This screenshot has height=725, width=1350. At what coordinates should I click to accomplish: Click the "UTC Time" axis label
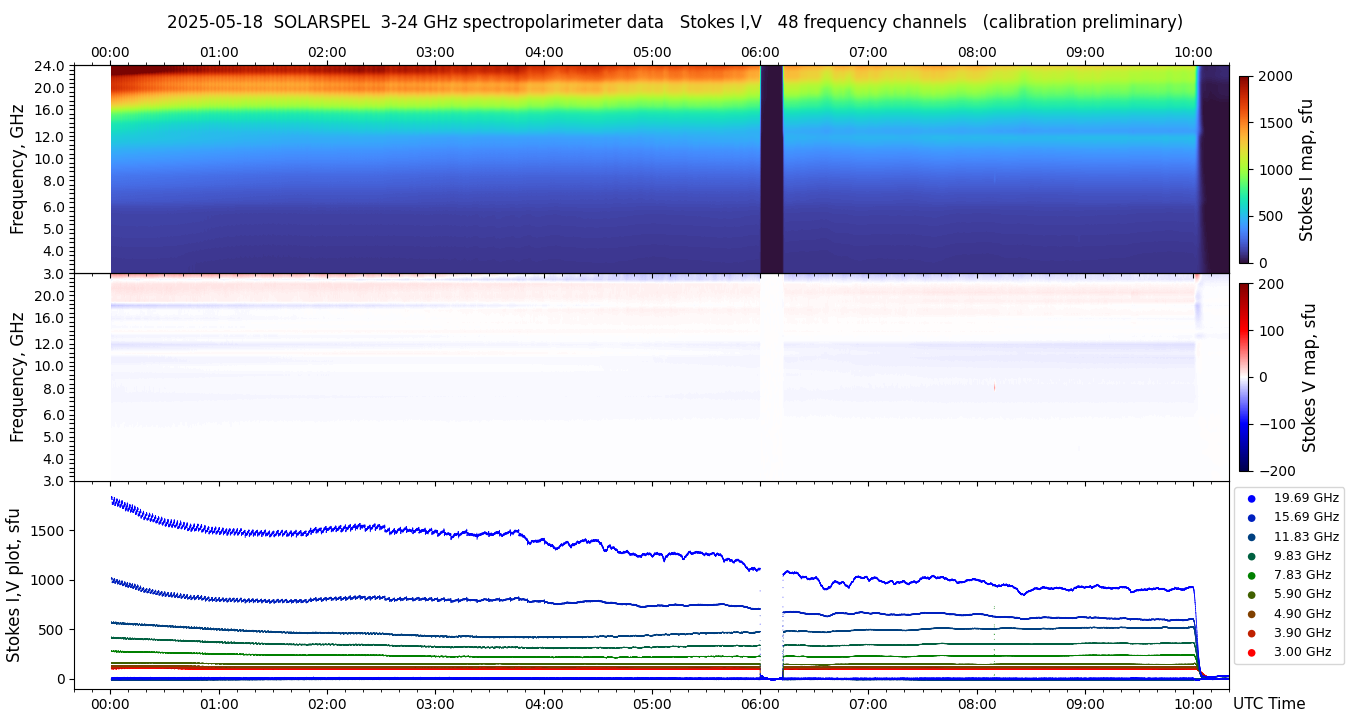pos(1268,704)
